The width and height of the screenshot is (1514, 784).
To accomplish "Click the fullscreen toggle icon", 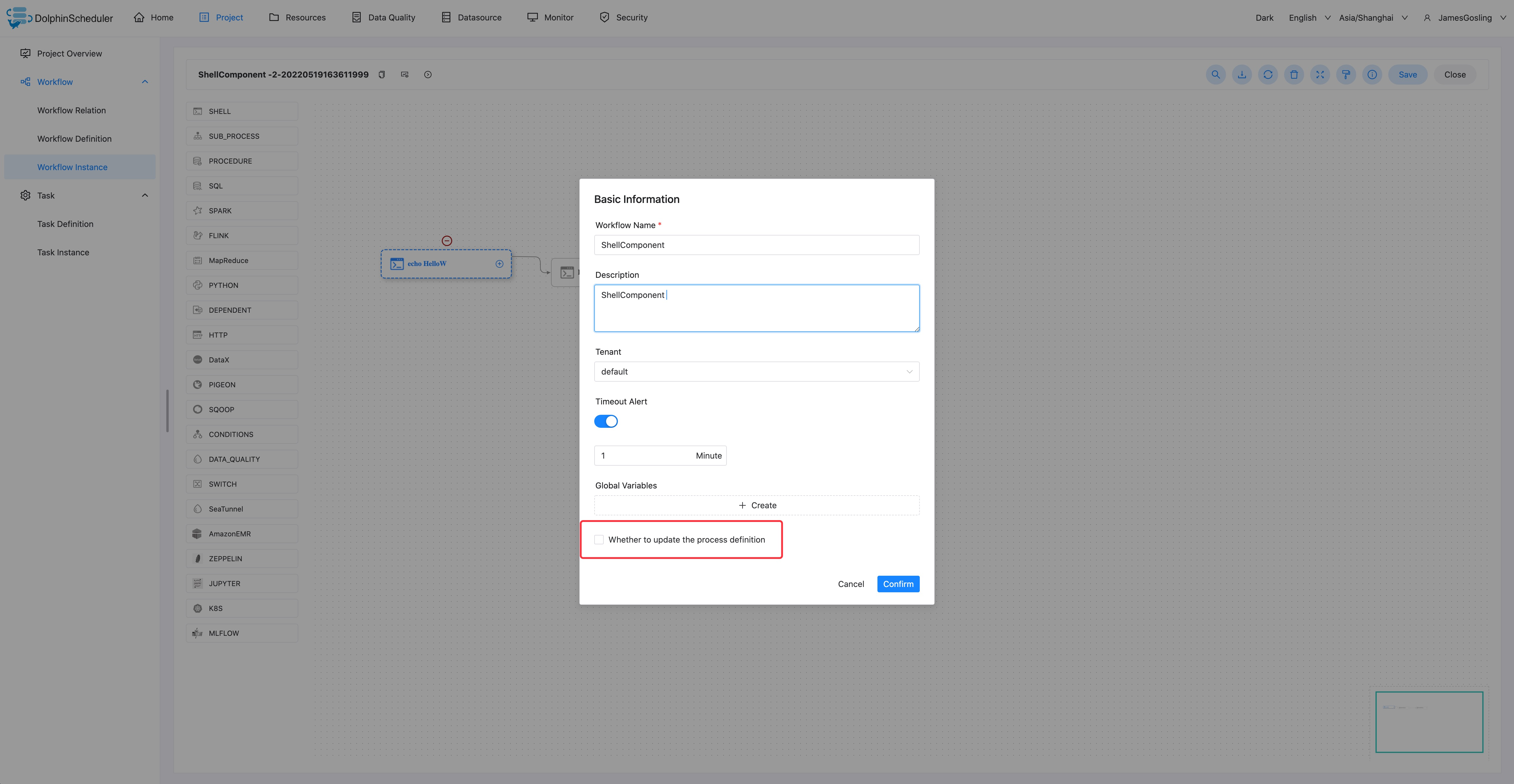I will (x=1320, y=75).
